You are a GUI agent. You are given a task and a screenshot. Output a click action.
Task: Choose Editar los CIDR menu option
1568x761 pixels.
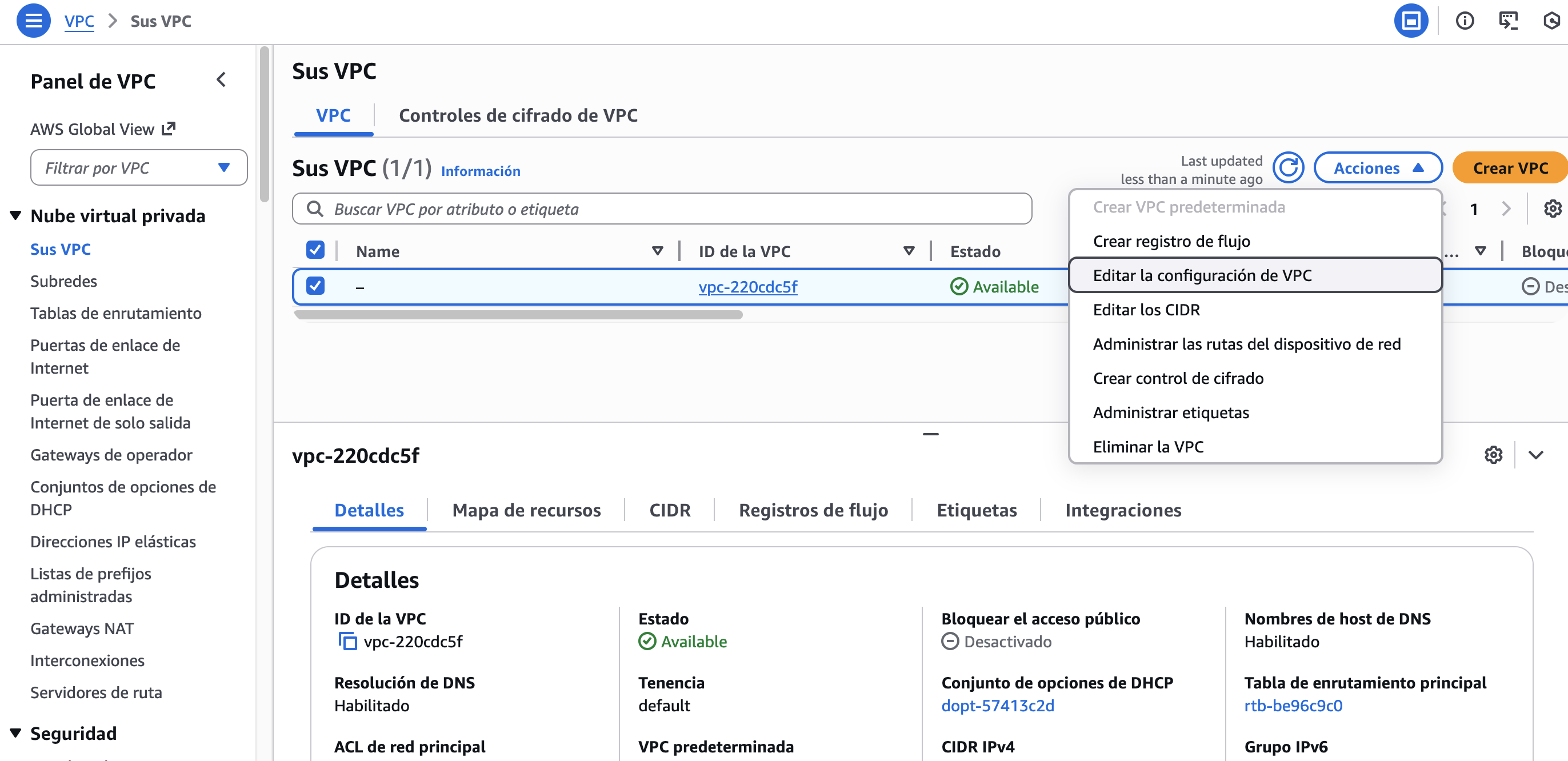pyautogui.click(x=1146, y=310)
